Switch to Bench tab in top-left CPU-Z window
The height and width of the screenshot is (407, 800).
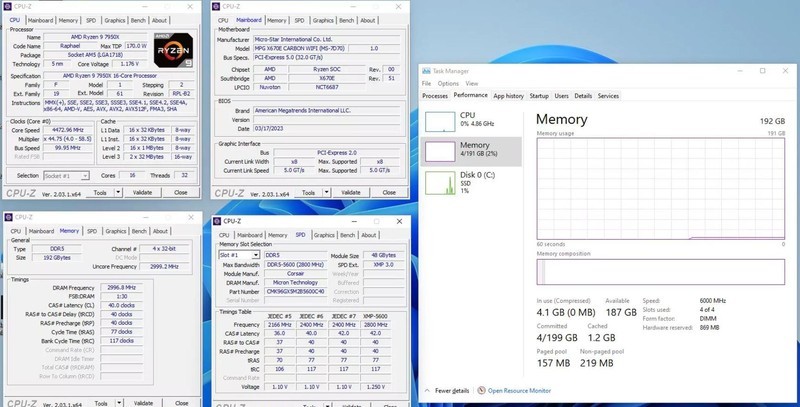pos(138,20)
